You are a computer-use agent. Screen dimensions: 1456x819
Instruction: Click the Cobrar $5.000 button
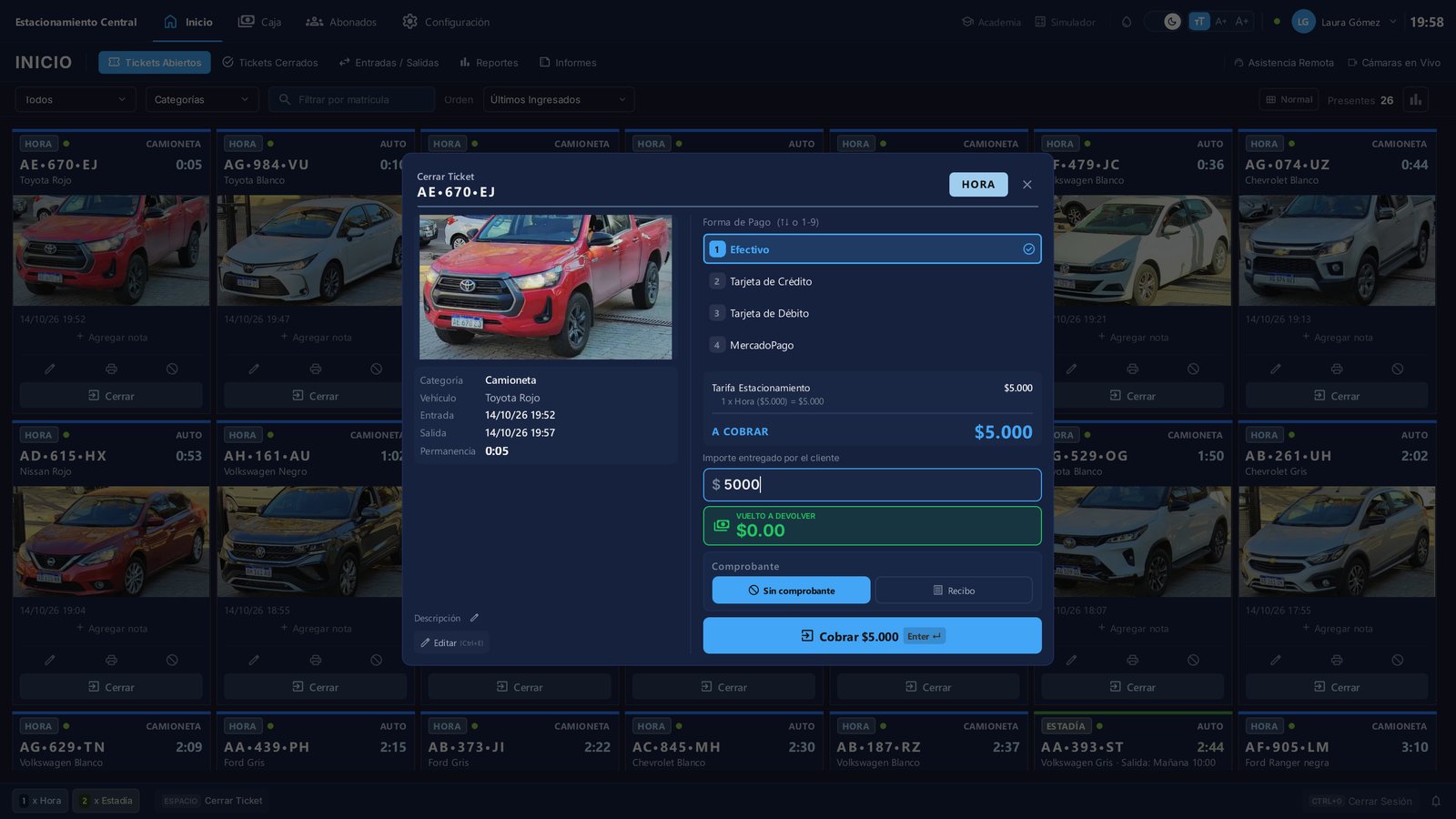coord(872,636)
